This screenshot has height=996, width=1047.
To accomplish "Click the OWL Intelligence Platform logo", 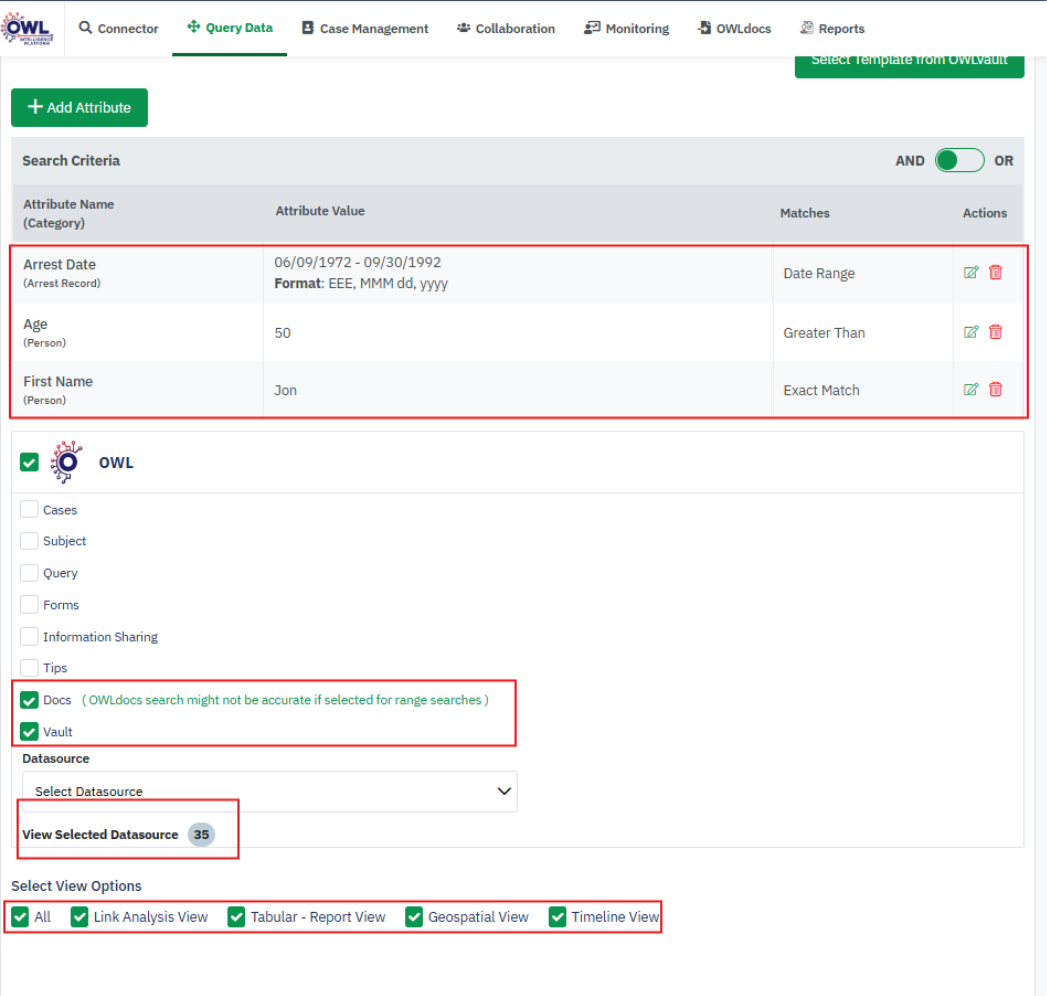I will tap(28, 27).
